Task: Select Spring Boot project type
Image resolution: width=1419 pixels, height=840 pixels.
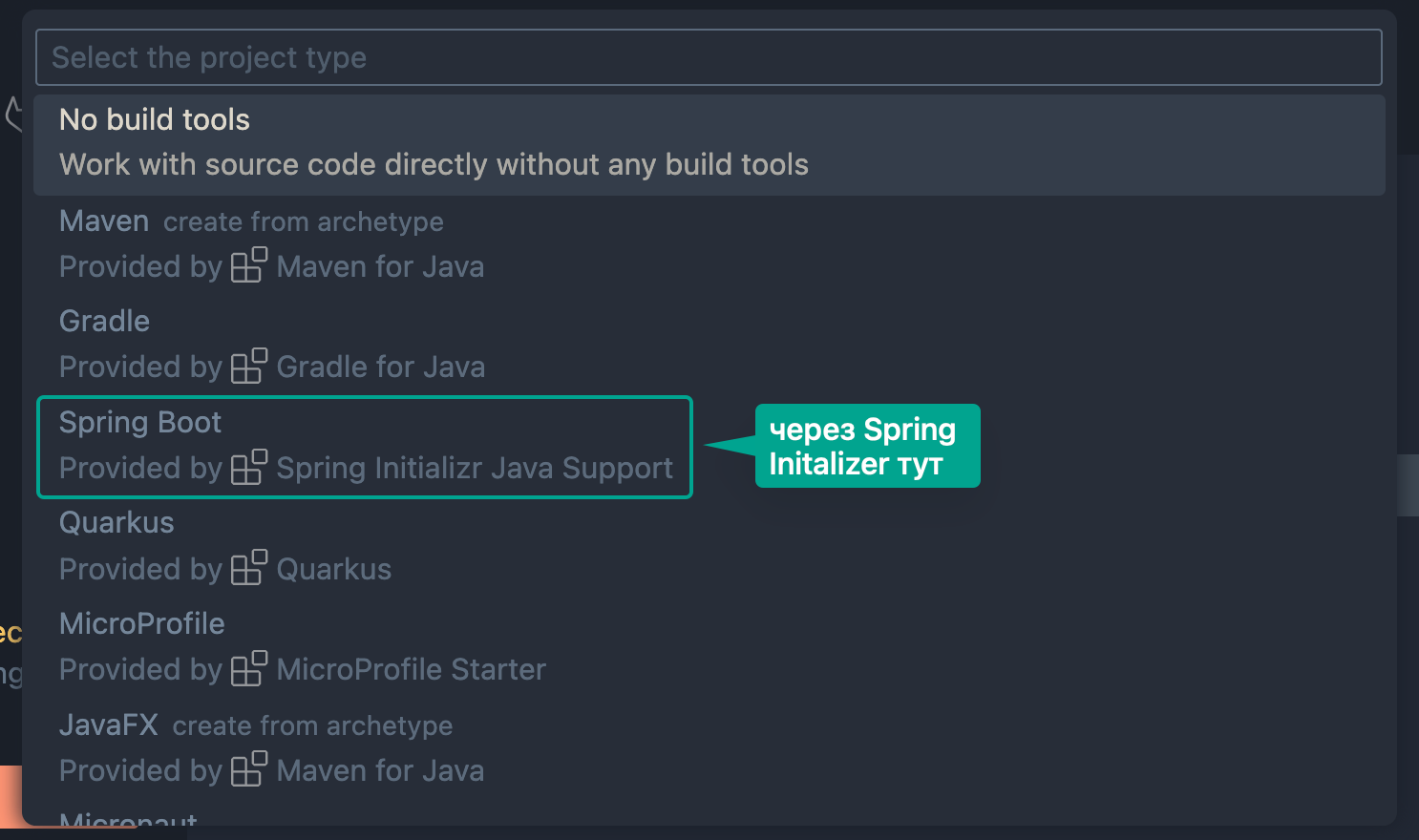Action: (x=709, y=446)
